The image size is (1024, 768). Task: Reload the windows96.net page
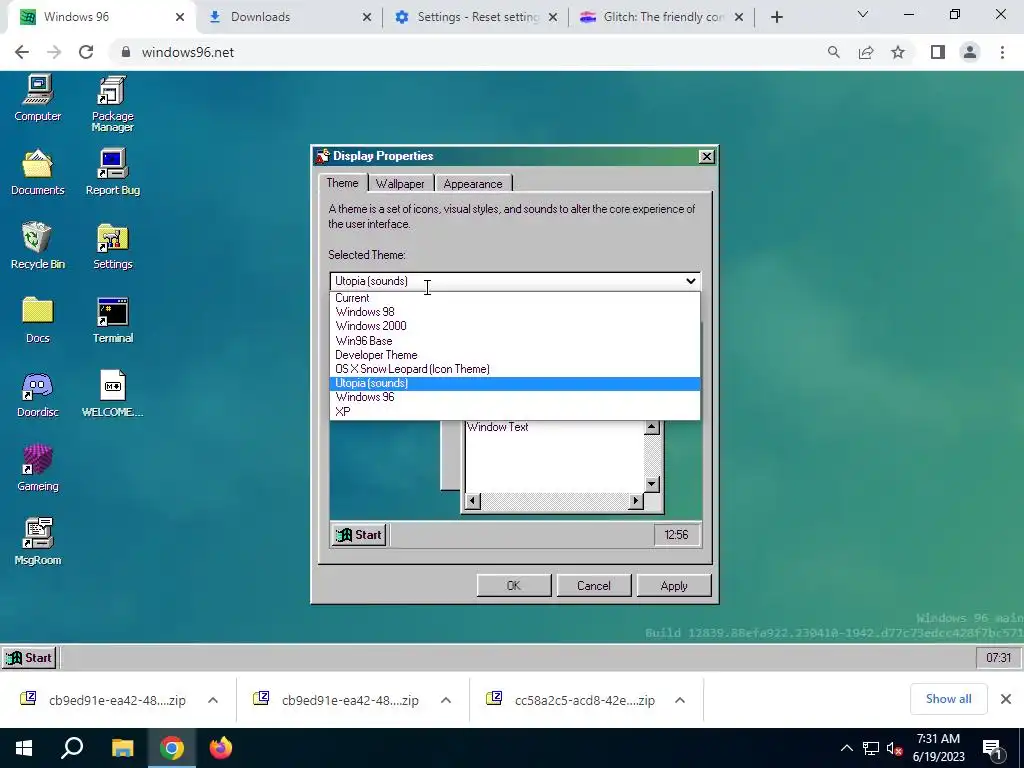pyautogui.click(x=86, y=52)
